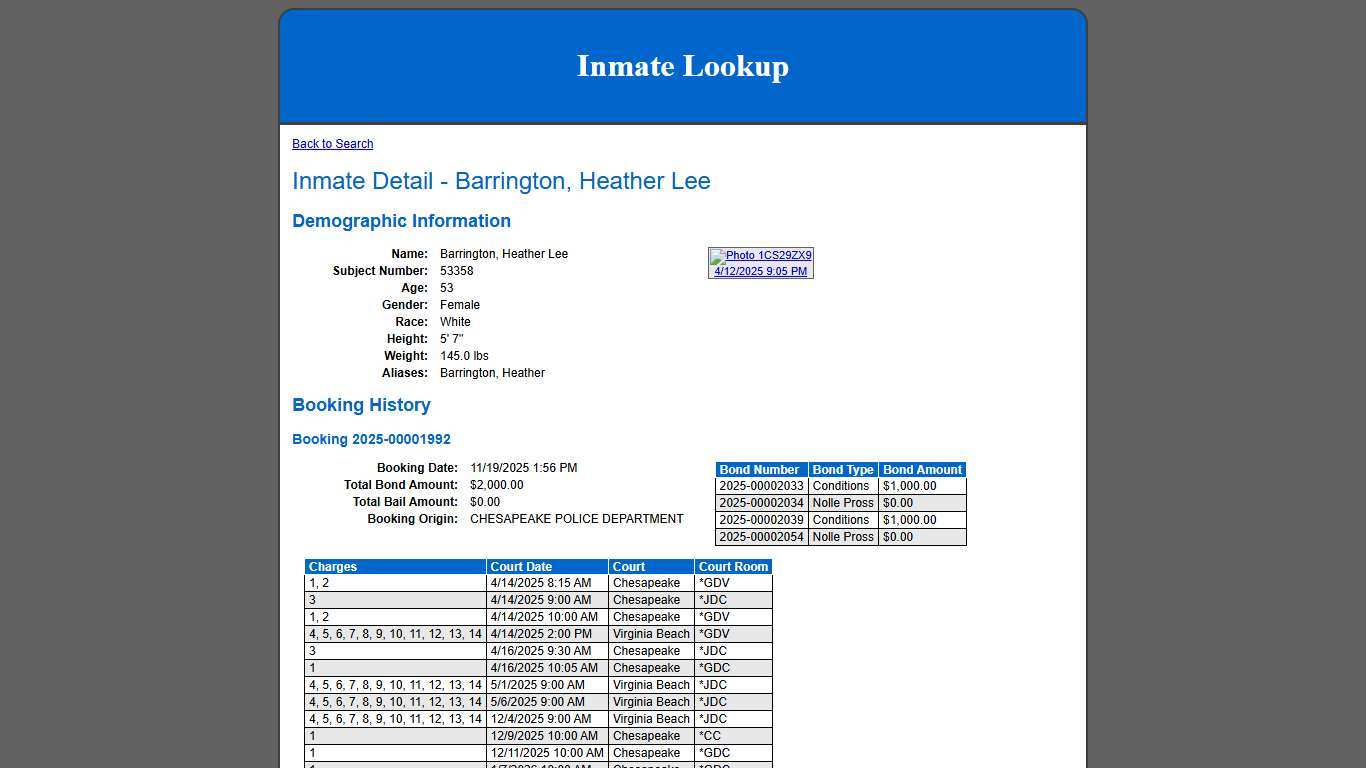Viewport: 1366px width, 768px height.
Task: Click the Bond Amount column header
Action: [922, 469]
